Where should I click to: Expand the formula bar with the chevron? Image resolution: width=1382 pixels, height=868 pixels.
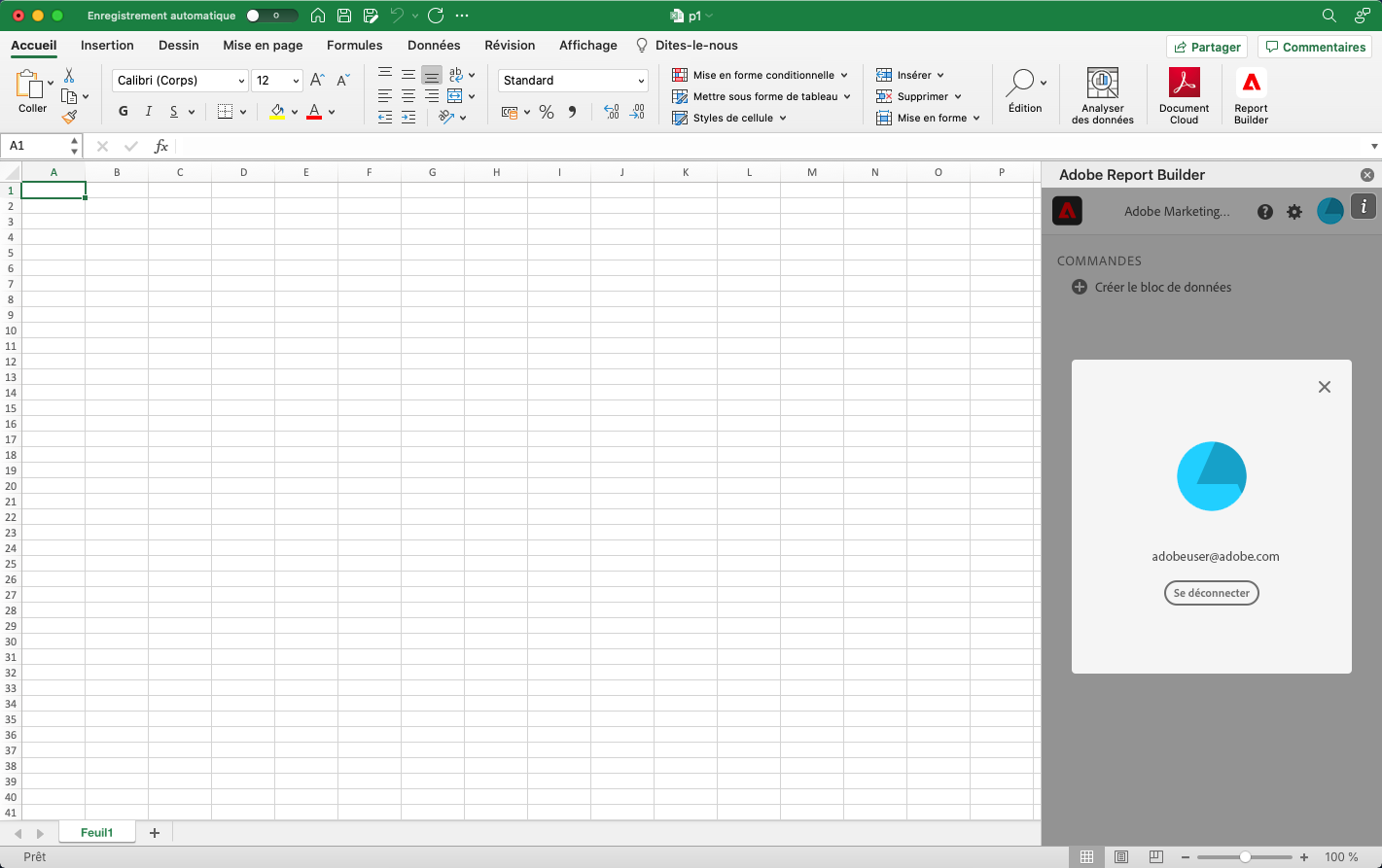(1374, 146)
